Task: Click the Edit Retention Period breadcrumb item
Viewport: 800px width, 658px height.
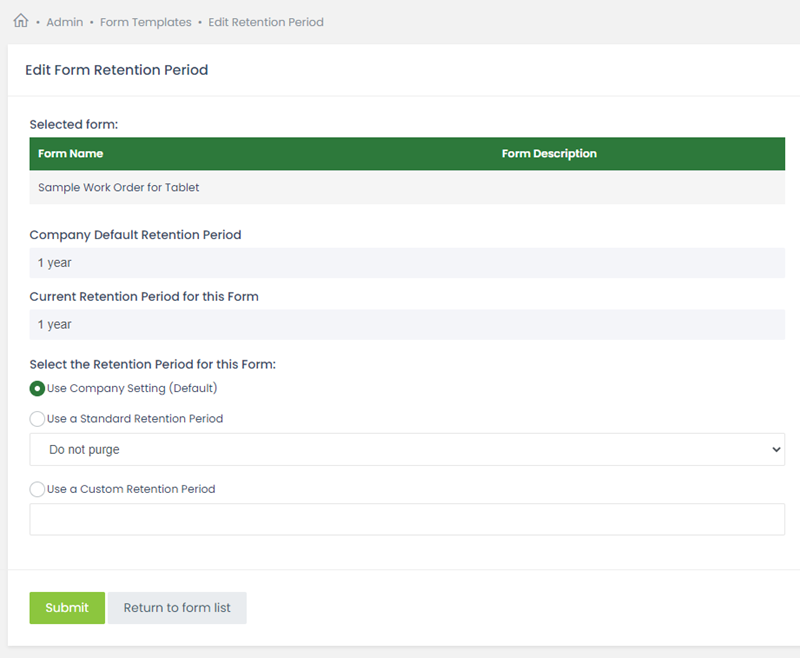Action: point(266,22)
